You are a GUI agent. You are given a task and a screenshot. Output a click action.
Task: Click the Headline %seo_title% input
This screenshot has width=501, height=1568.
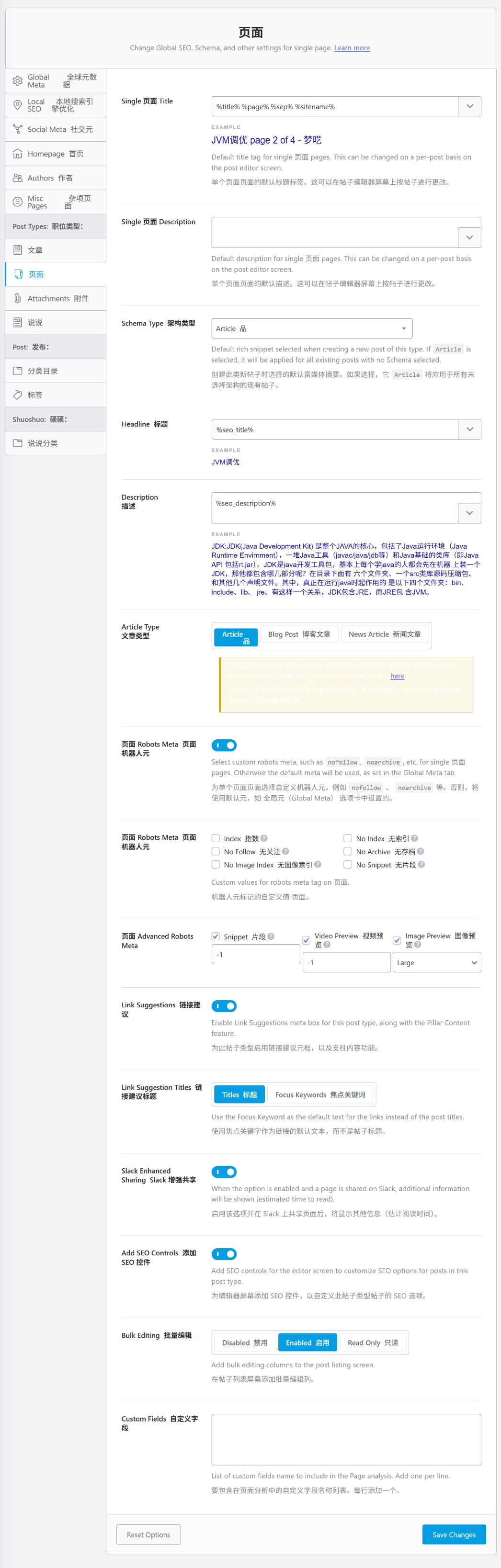coord(335,429)
